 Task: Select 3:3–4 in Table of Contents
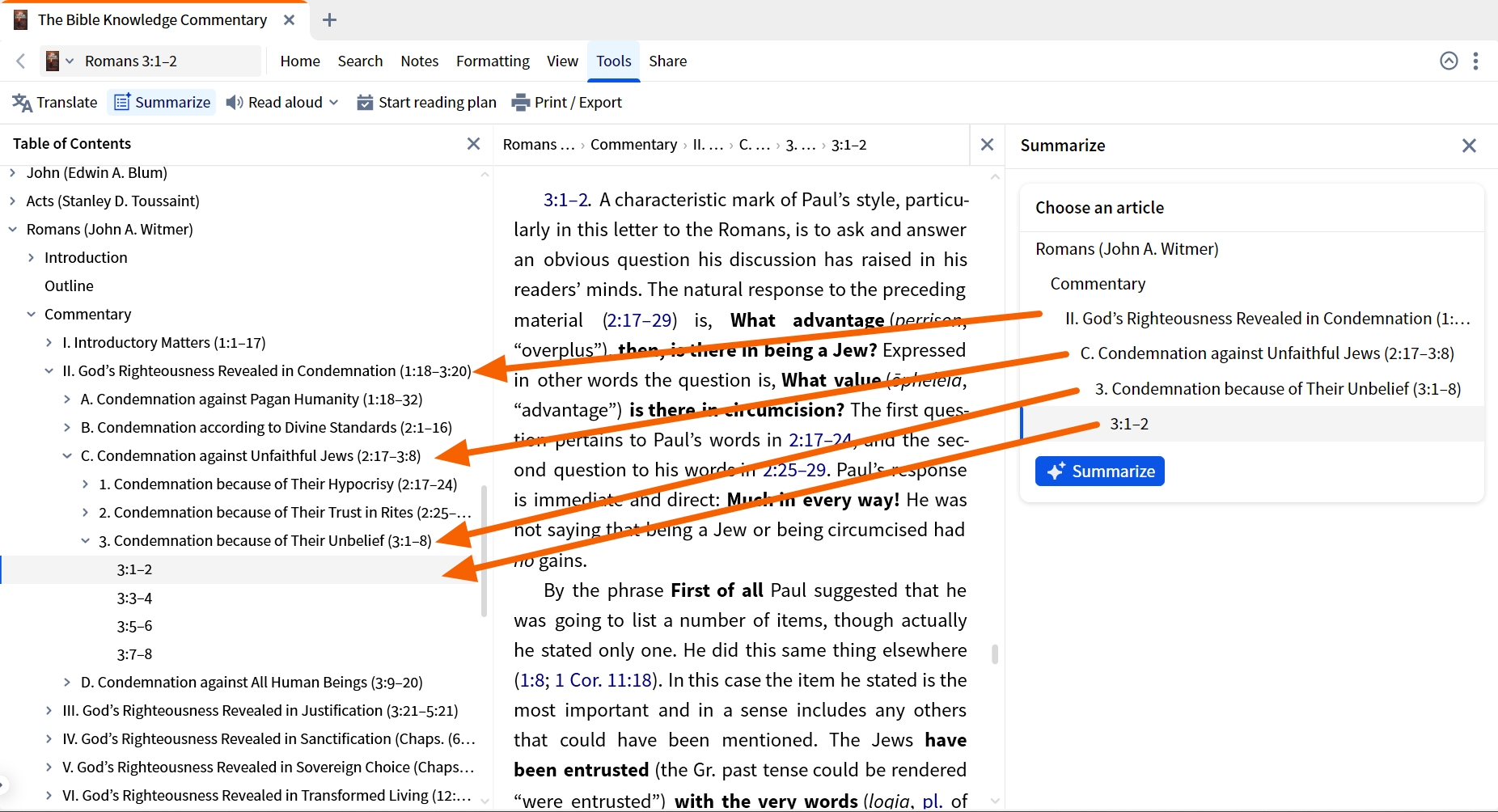[134, 598]
